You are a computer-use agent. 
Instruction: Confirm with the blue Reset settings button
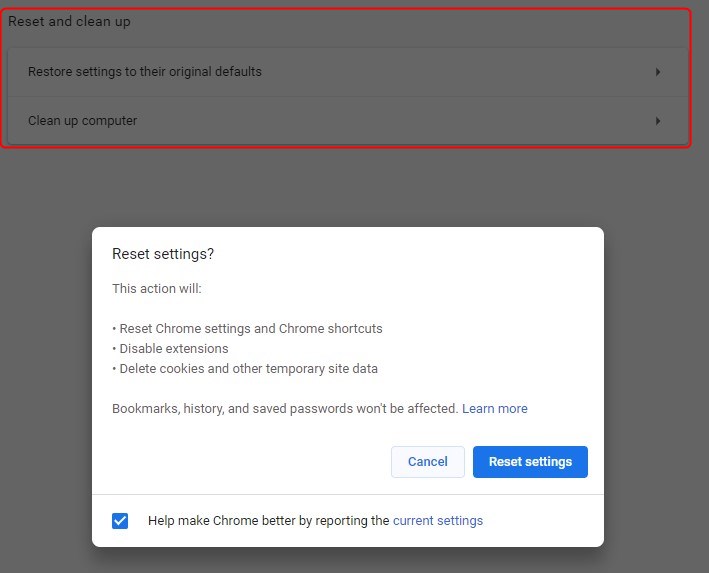[530, 462]
